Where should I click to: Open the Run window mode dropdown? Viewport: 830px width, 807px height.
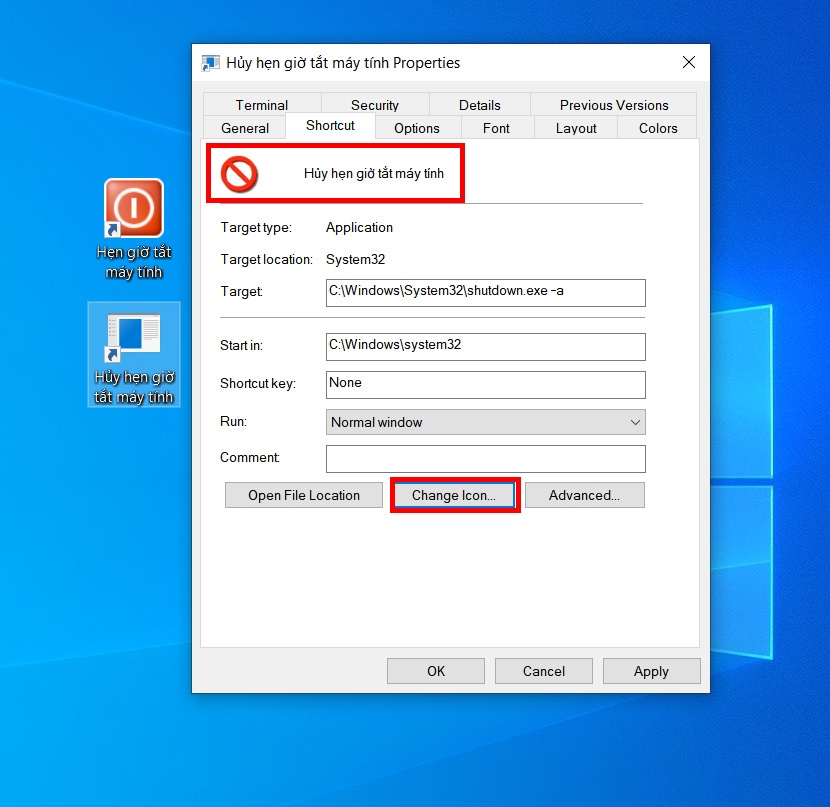(x=485, y=422)
